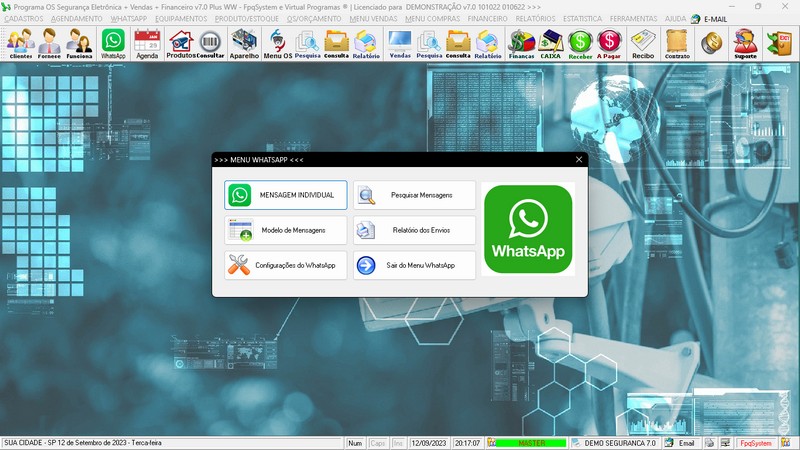
Task: Open the CADASTROS menu
Action: [x=24, y=19]
